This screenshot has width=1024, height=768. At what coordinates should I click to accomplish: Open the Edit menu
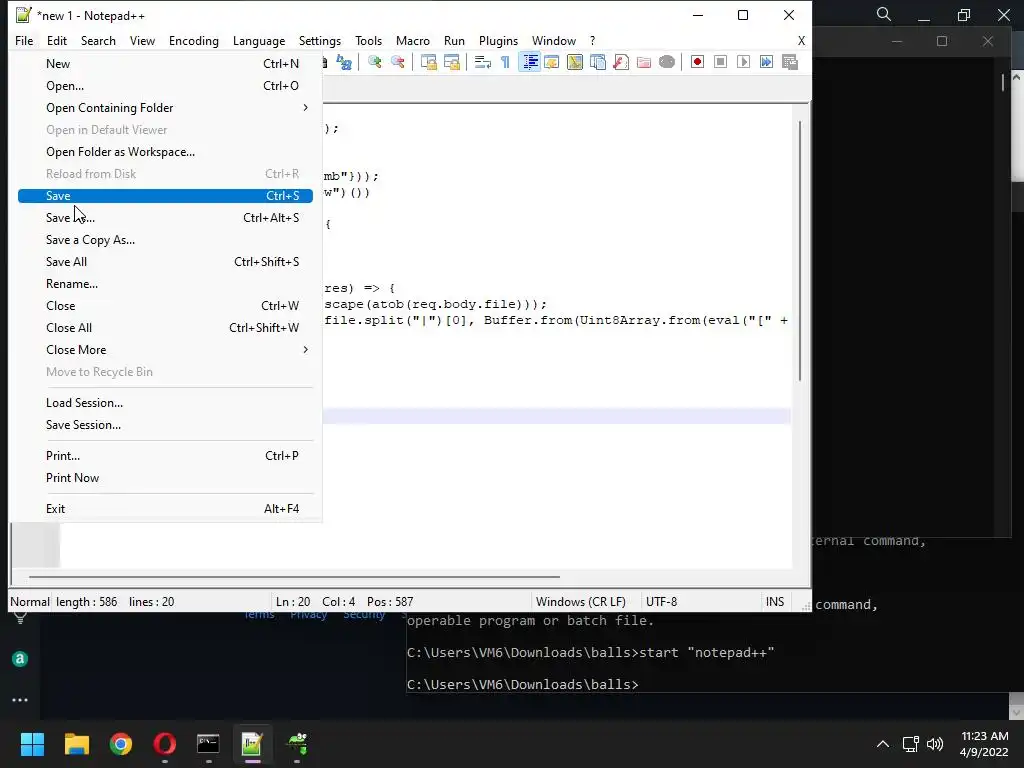pyautogui.click(x=57, y=40)
